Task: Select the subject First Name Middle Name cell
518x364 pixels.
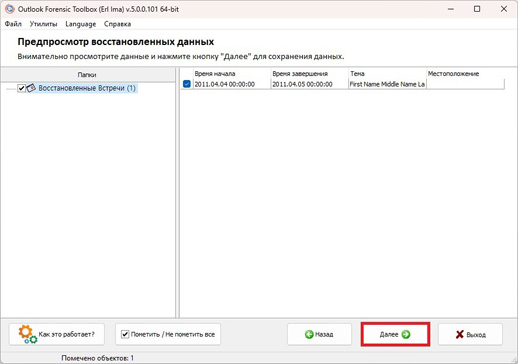Action: pos(387,84)
